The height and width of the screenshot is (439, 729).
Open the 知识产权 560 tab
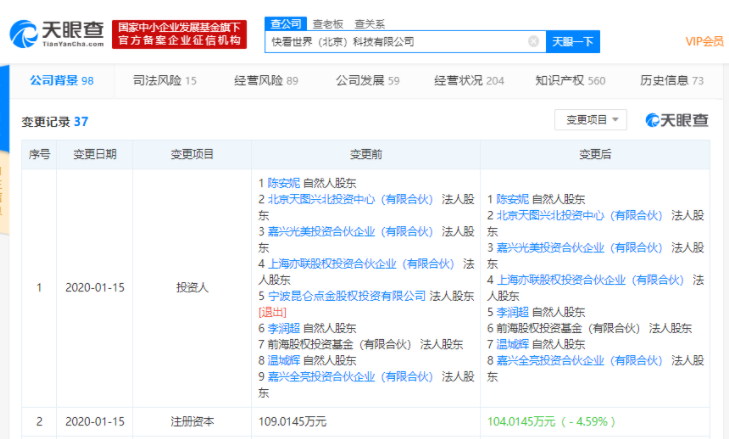coord(570,80)
